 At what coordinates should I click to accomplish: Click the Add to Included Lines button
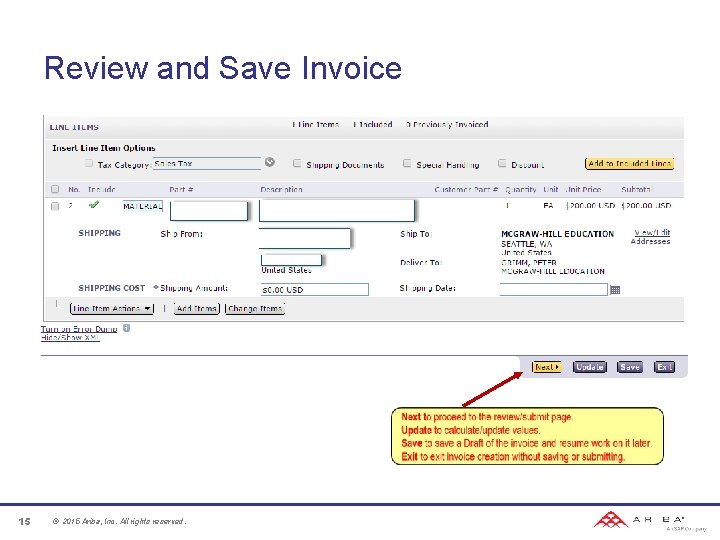[x=630, y=163]
